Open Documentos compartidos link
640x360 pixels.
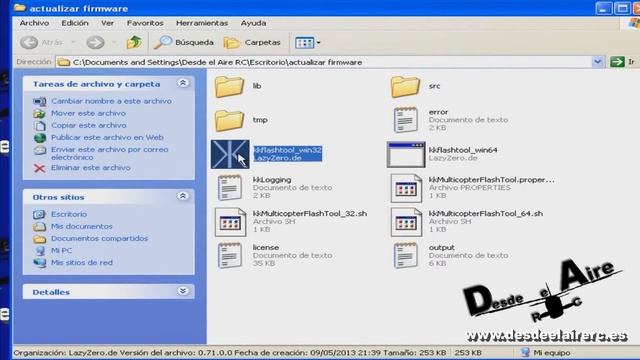pos(99,238)
